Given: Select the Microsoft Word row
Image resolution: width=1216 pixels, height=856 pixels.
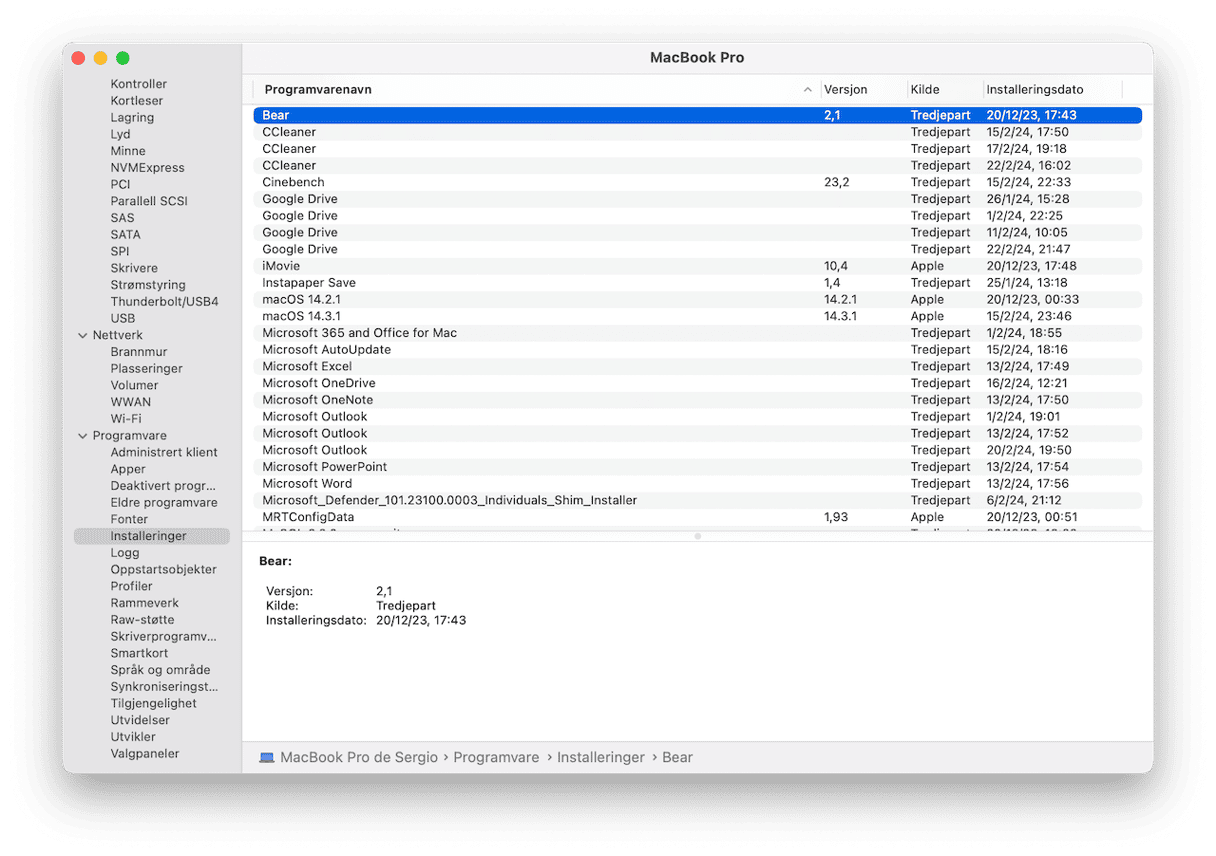Looking at the screenshot, I should [x=697, y=484].
